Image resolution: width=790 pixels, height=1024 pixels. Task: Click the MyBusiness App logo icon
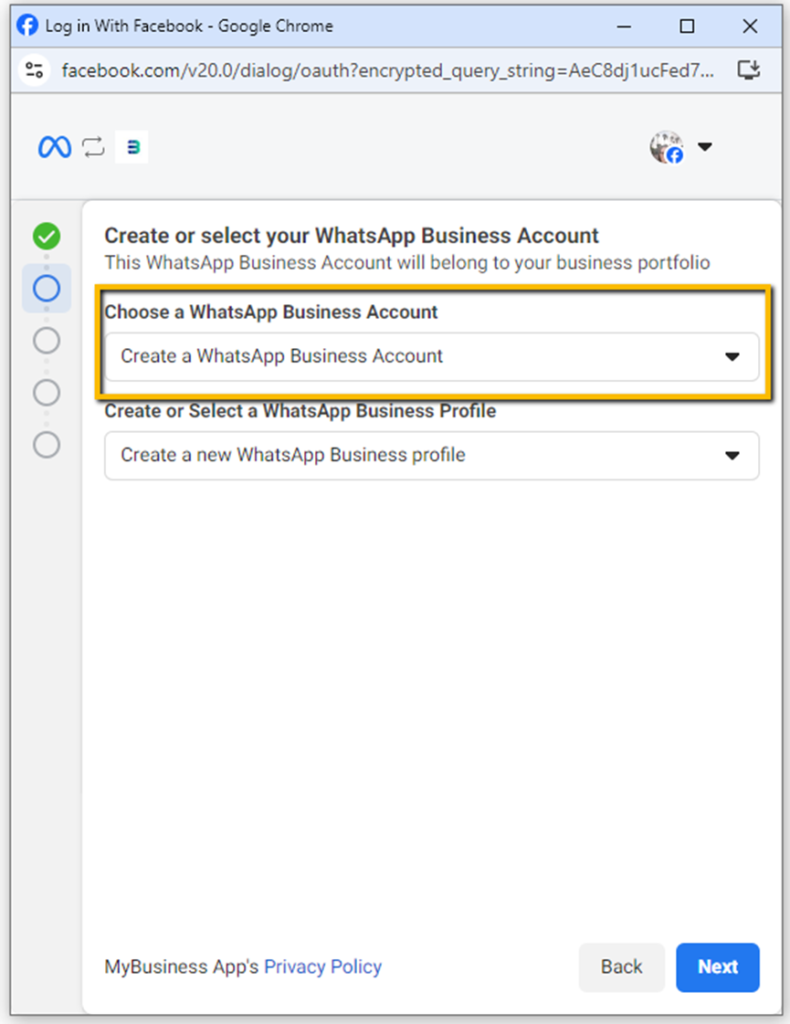click(x=133, y=147)
